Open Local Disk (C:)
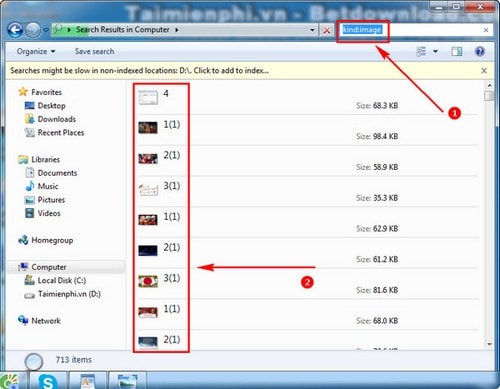500x389 pixels. click(x=62, y=281)
